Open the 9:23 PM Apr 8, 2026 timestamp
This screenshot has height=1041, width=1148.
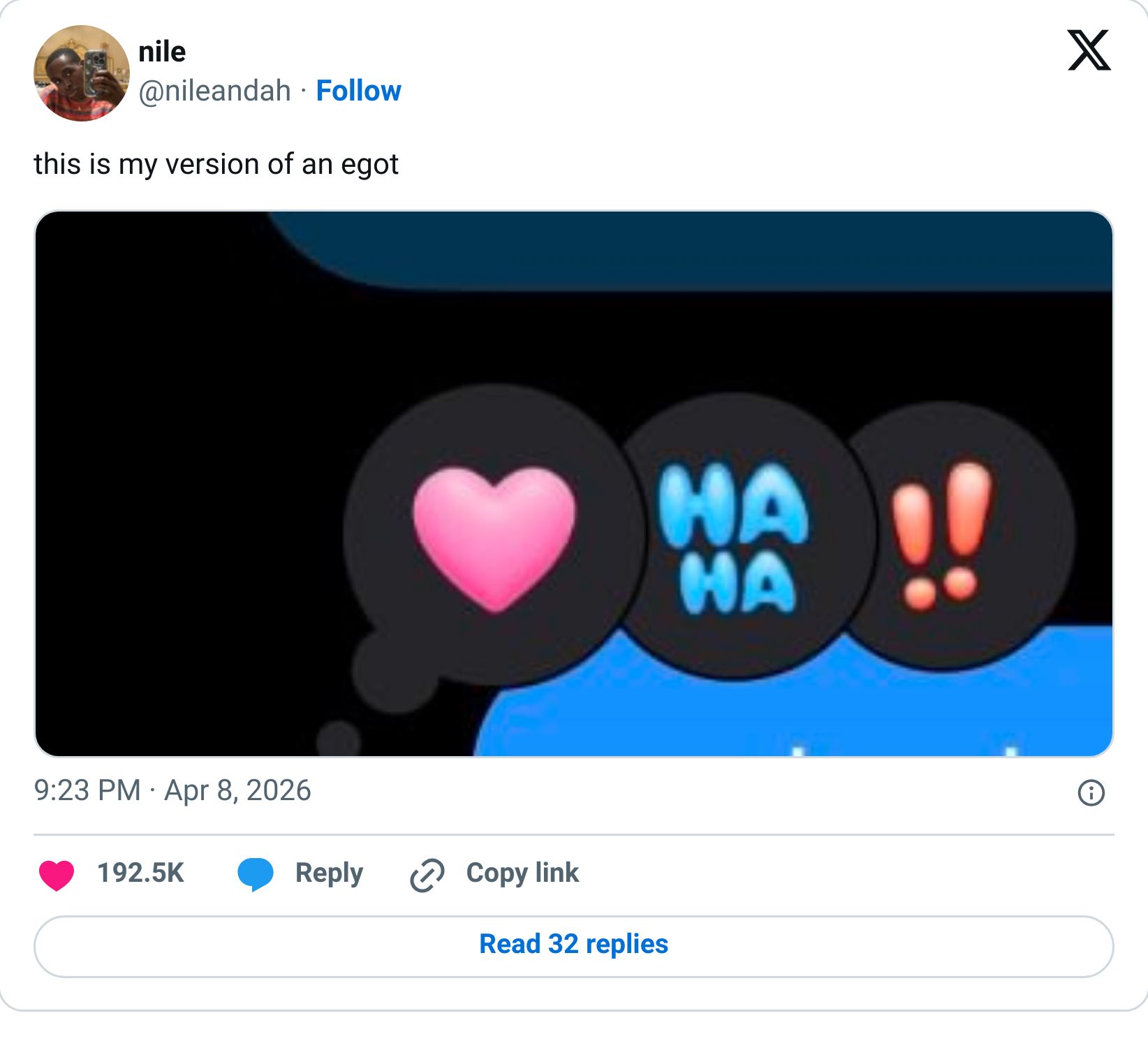(x=172, y=790)
